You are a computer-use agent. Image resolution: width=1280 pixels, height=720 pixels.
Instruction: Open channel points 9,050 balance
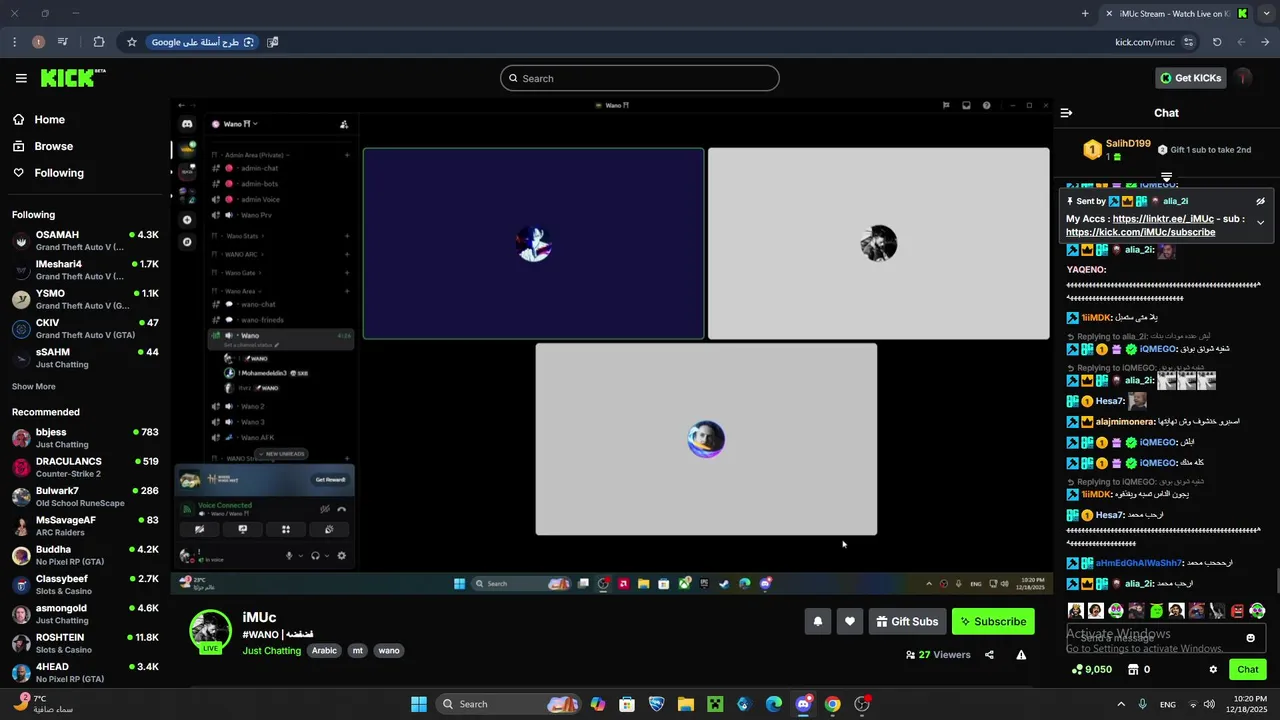1091,670
